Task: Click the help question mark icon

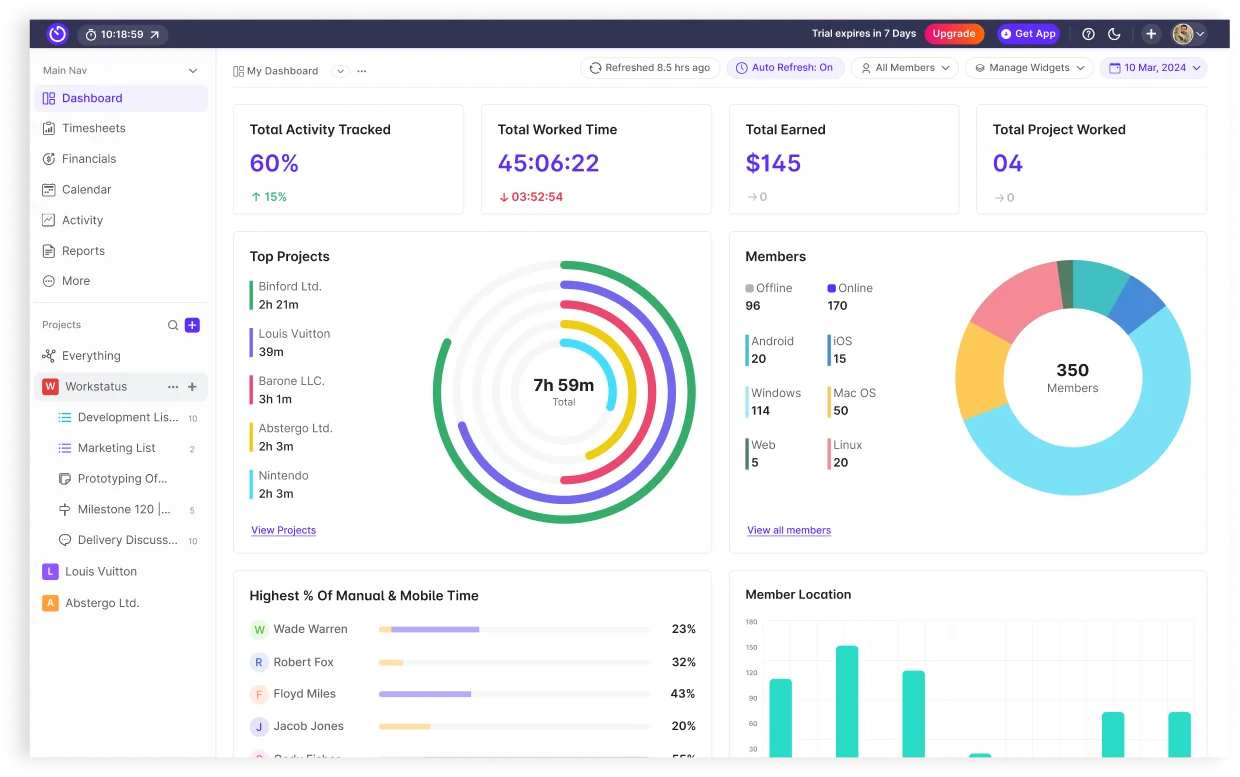Action: click(1088, 34)
